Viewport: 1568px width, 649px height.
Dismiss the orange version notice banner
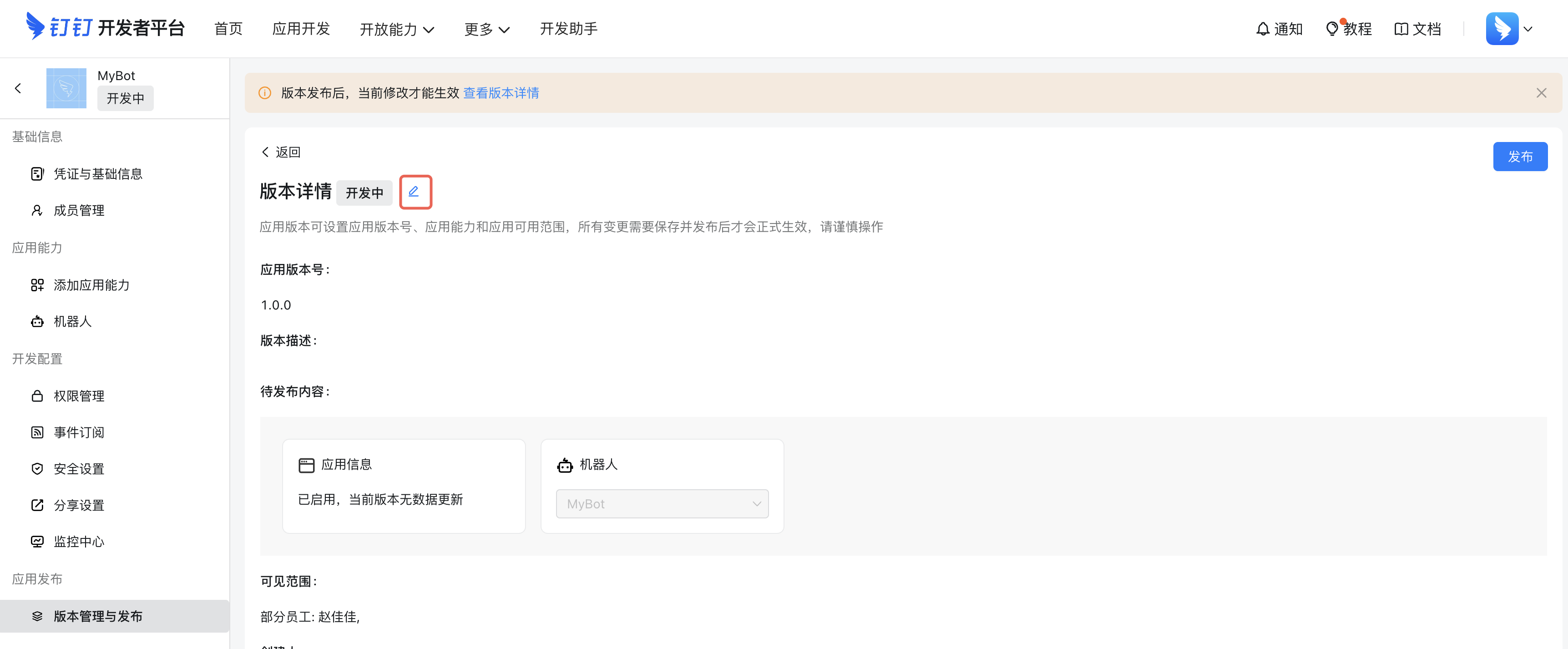click(1541, 93)
